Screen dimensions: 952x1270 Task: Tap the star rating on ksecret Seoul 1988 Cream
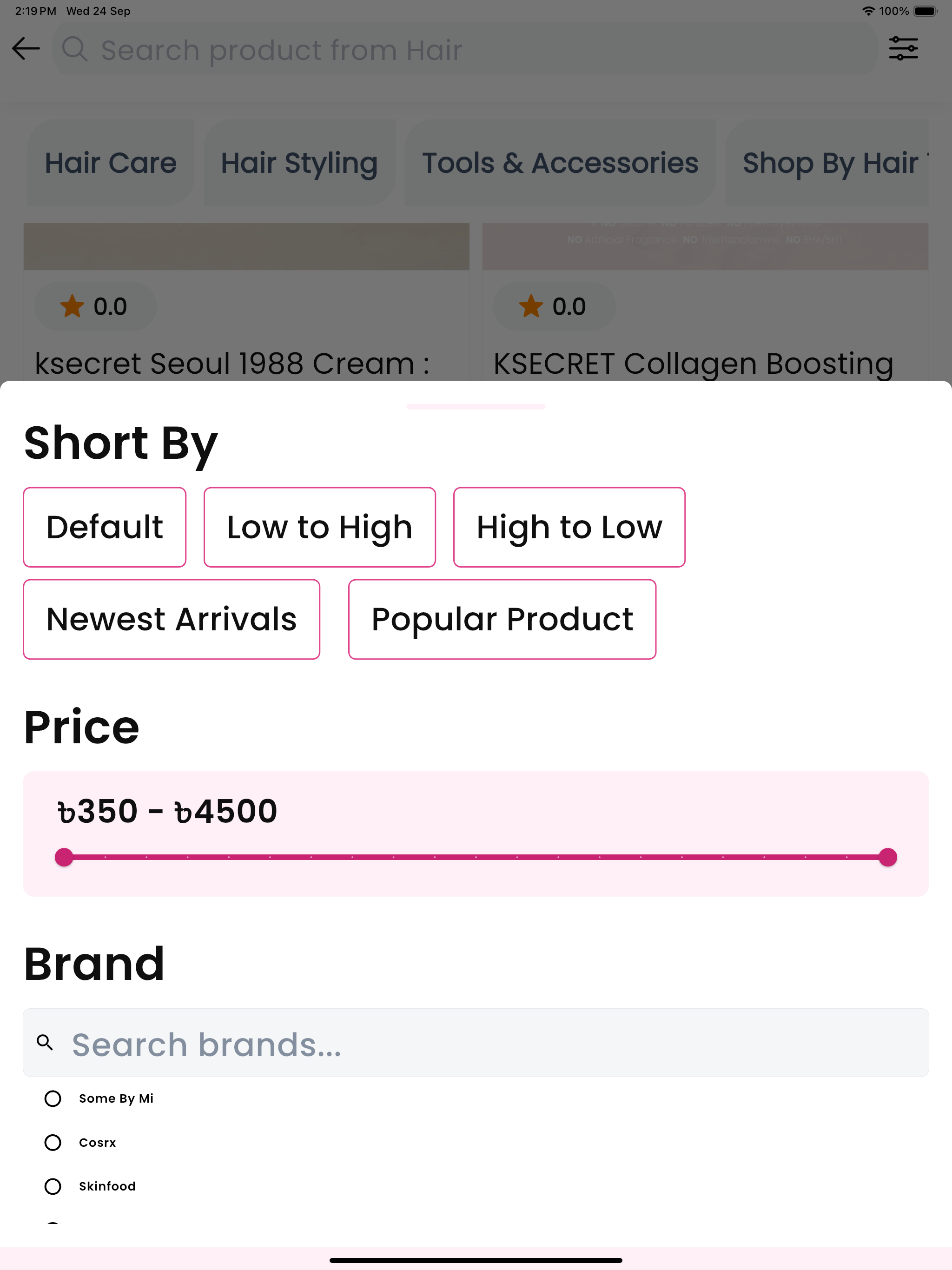click(95, 306)
